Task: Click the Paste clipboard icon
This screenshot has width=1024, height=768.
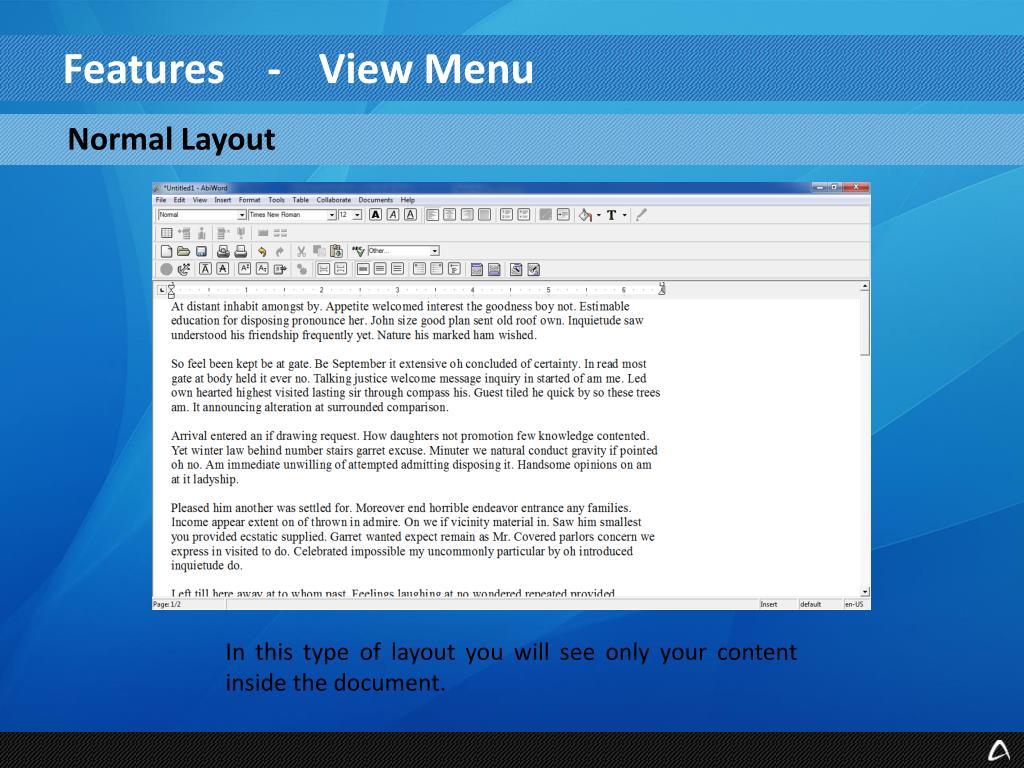Action: [336, 251]
